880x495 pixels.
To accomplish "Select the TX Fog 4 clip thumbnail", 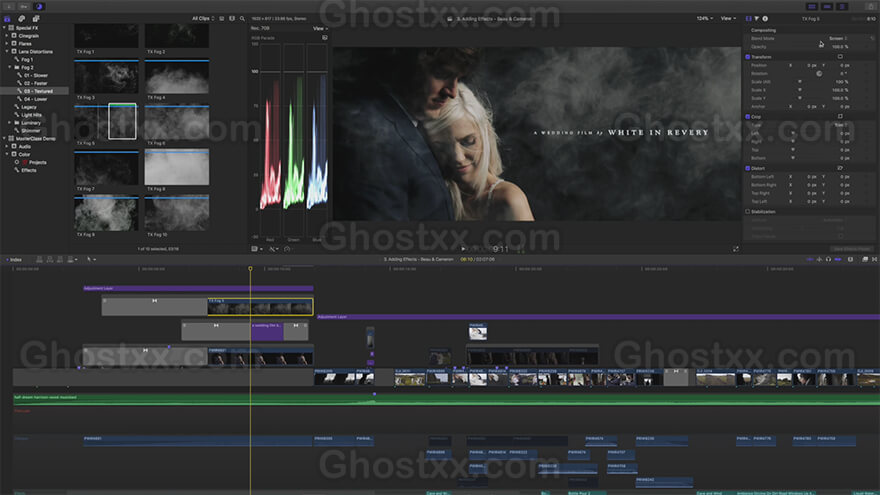I will tap(177, 78).
